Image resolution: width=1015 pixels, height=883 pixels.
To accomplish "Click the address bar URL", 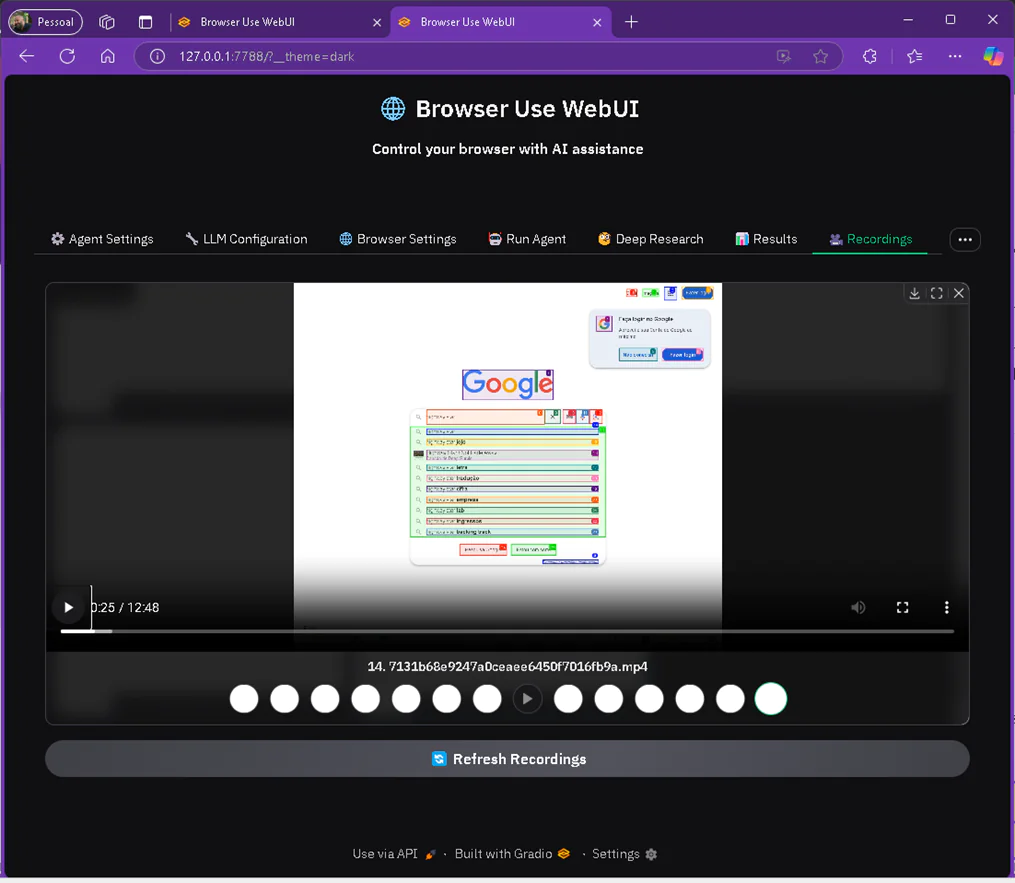I will click(267, 56).
